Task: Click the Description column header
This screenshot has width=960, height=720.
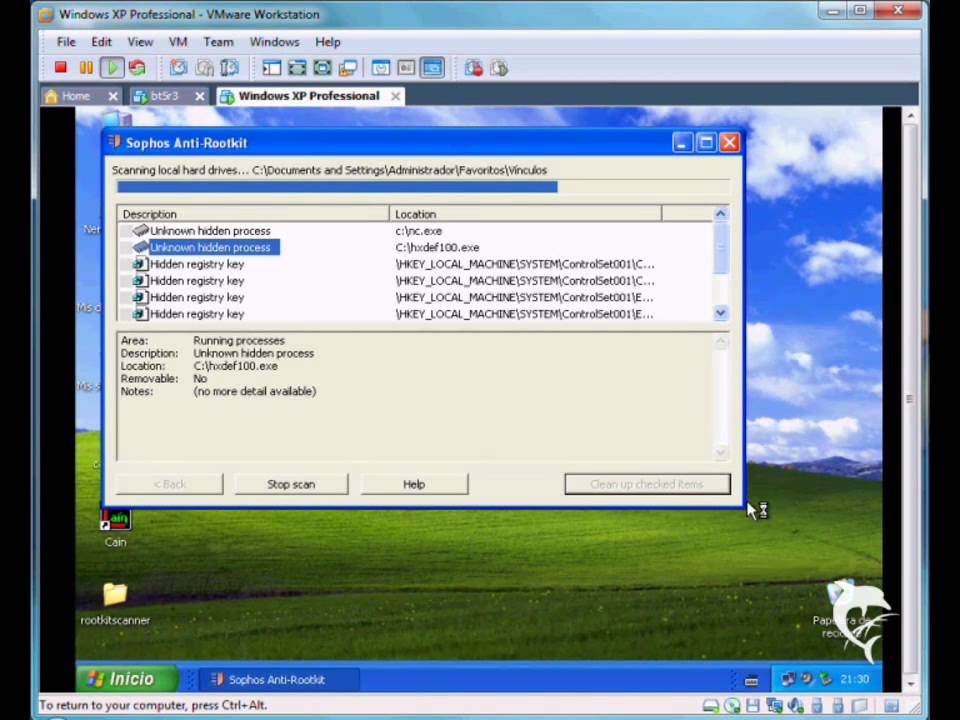Action: click(253, 214)
